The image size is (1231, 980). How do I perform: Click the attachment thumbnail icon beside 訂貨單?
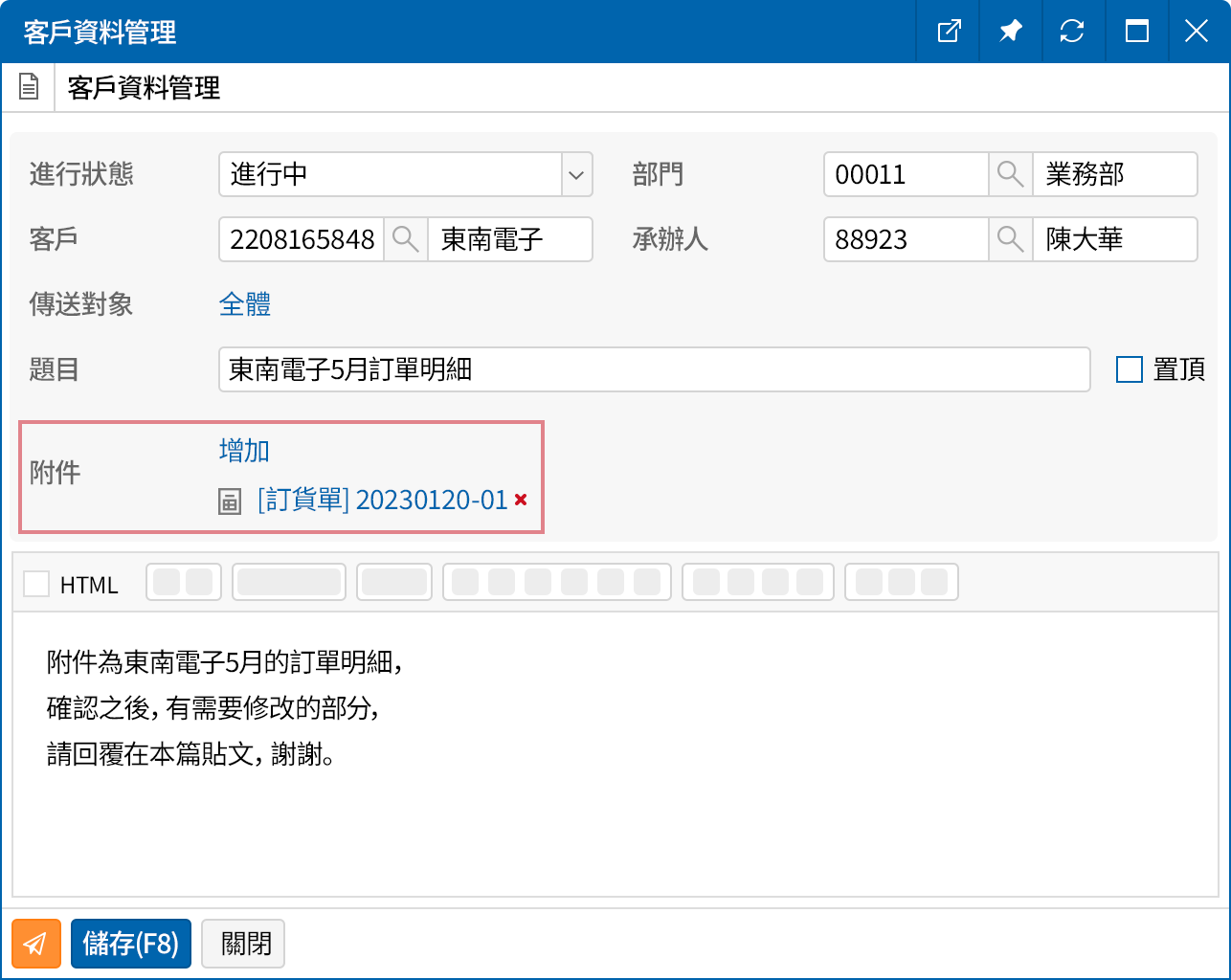[230, 501]
